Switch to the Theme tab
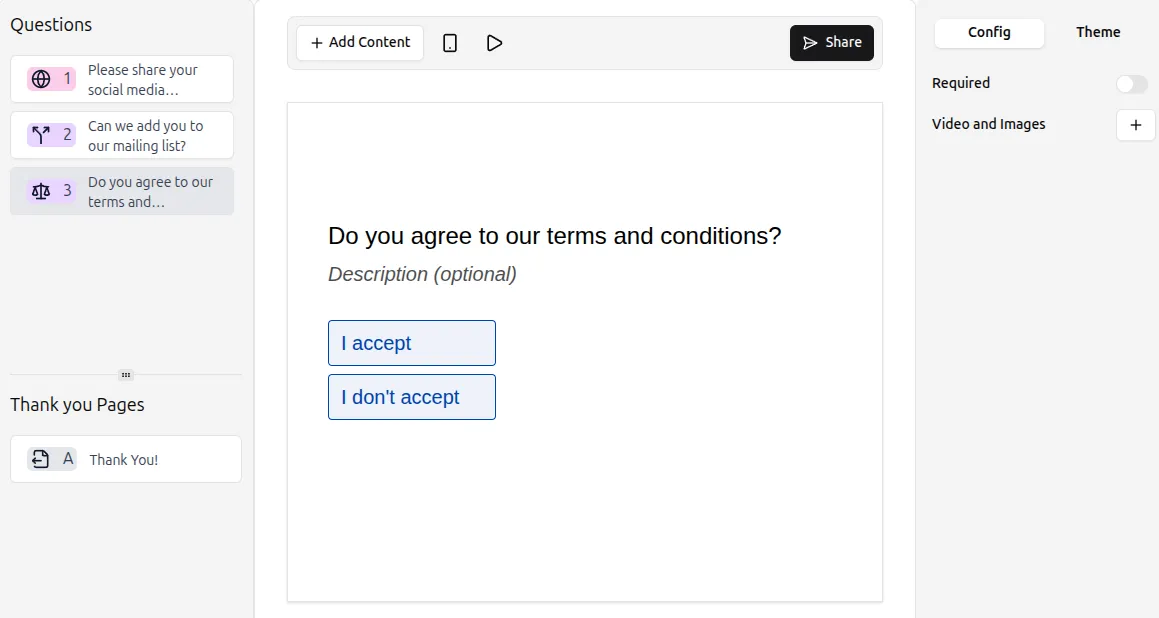 point(1097,32)
